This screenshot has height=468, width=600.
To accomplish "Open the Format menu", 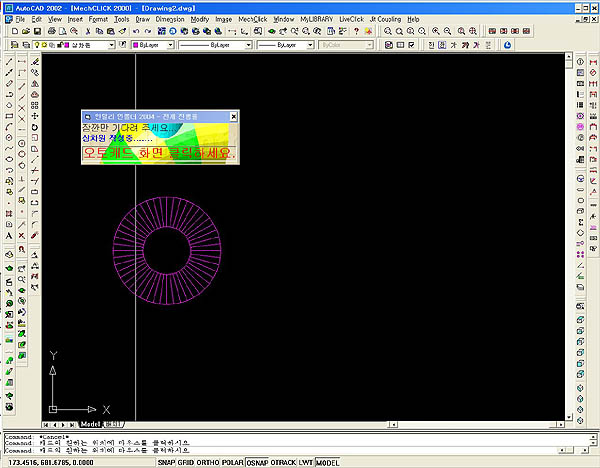I will coord(98,19).
